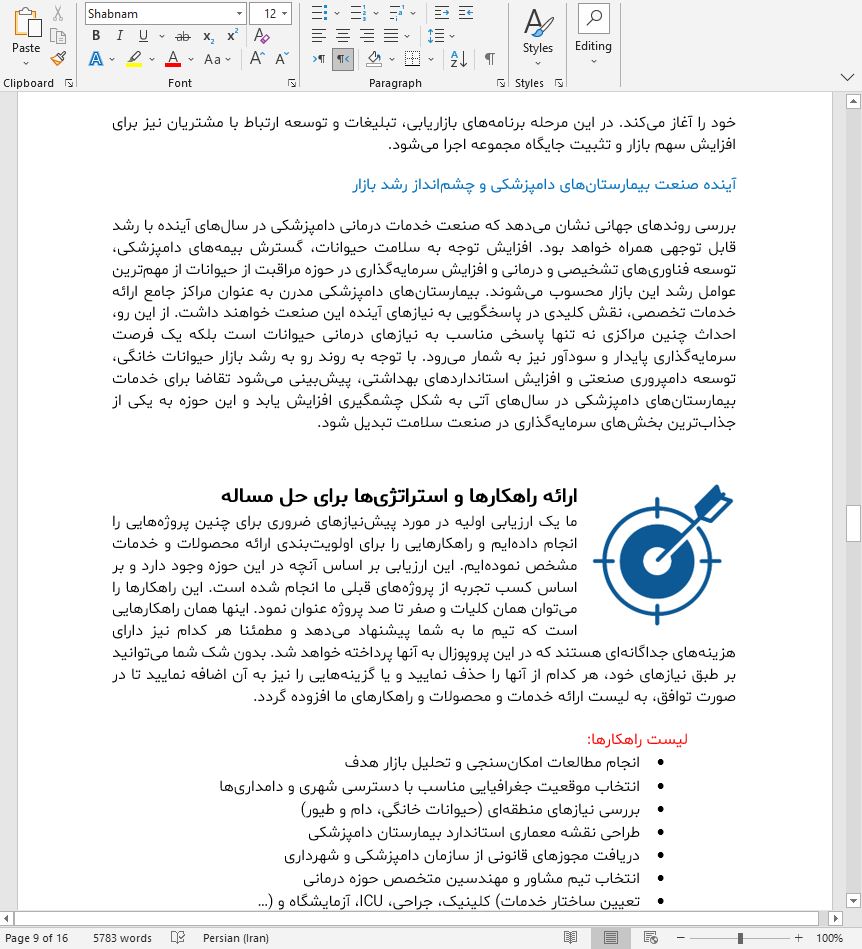This screenshot has height=949, width=862.
Task: Click Persian (Iran) language indicator
Action: click(x=235, y=938)
